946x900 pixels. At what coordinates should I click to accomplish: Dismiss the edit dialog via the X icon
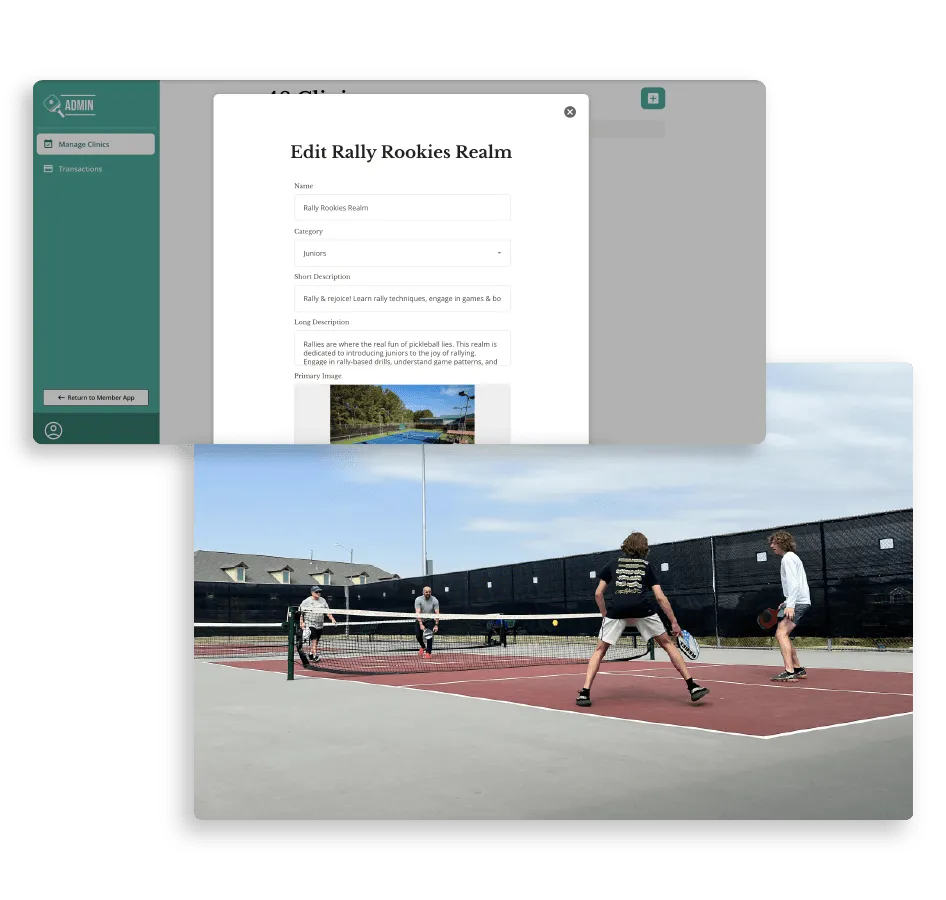coord(570,112)
